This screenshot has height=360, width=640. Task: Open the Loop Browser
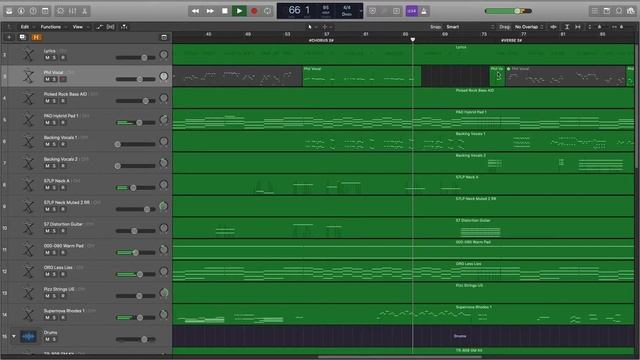click(x=619, y=11)
